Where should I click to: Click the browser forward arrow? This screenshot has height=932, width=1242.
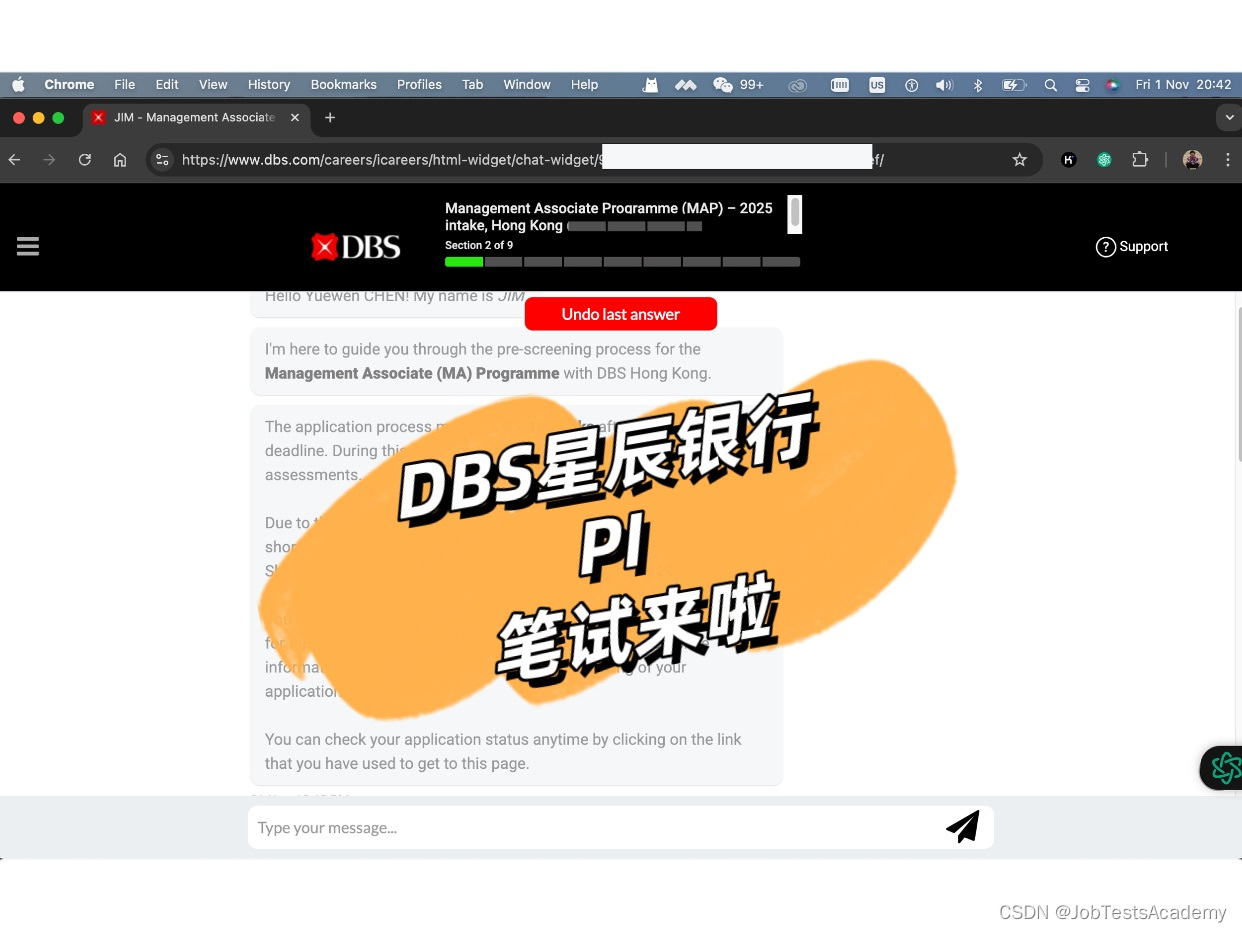[49, 160]
